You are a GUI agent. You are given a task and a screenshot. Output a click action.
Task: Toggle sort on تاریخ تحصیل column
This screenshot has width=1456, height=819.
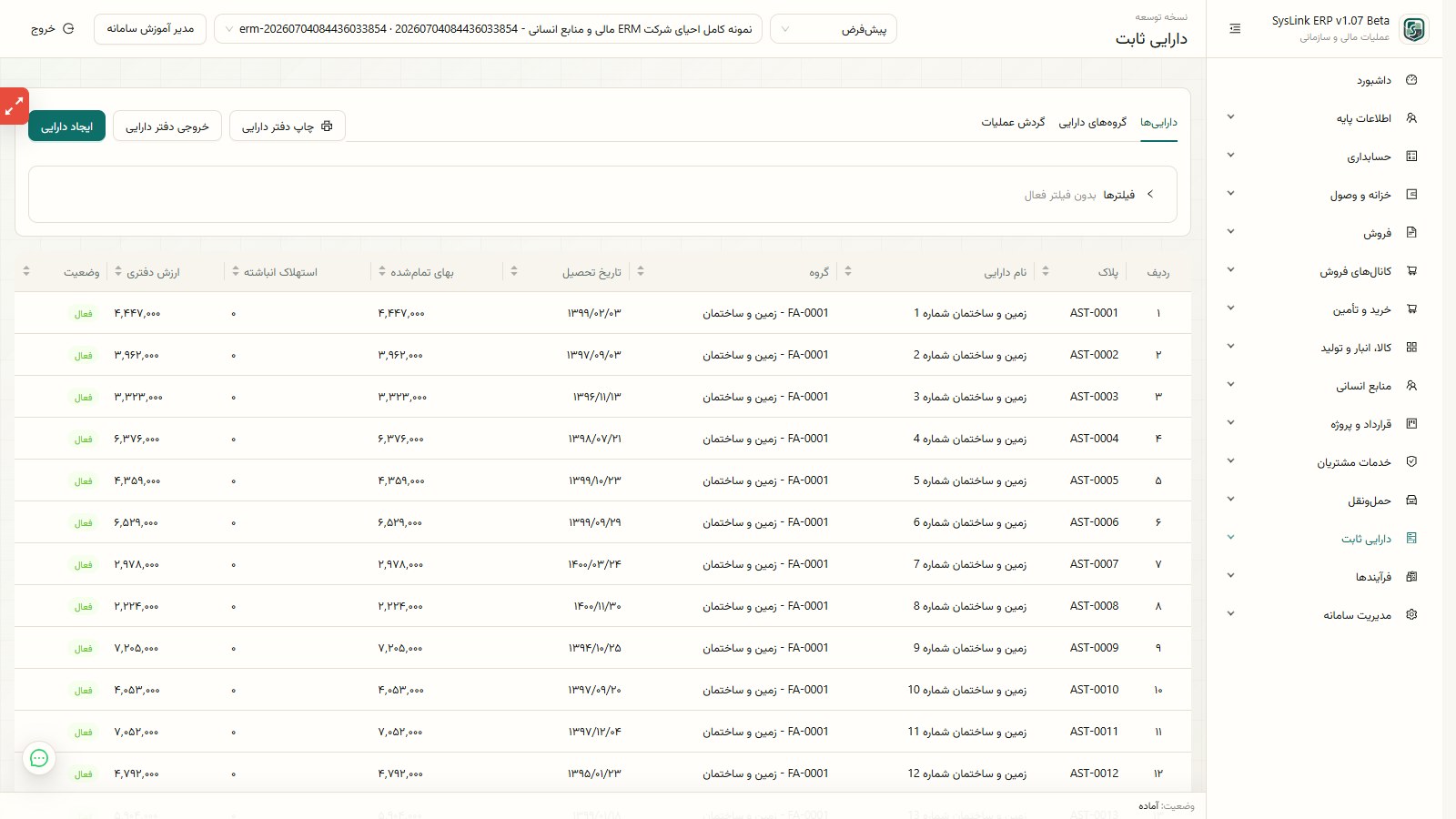click(513, 271)
